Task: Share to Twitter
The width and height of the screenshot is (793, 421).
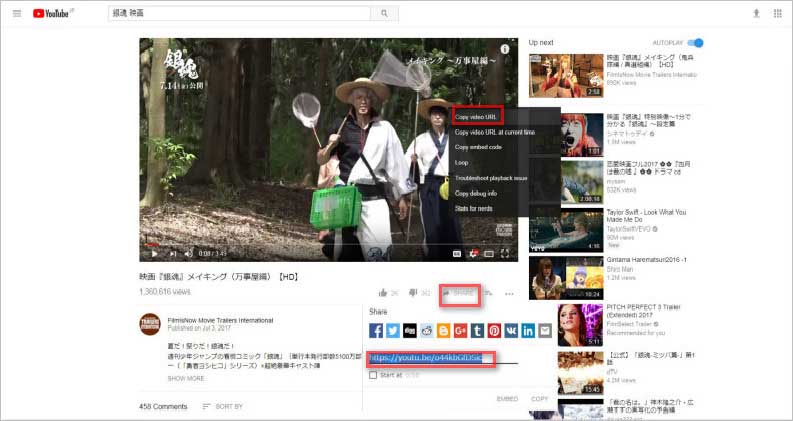Action: (393, 331)
